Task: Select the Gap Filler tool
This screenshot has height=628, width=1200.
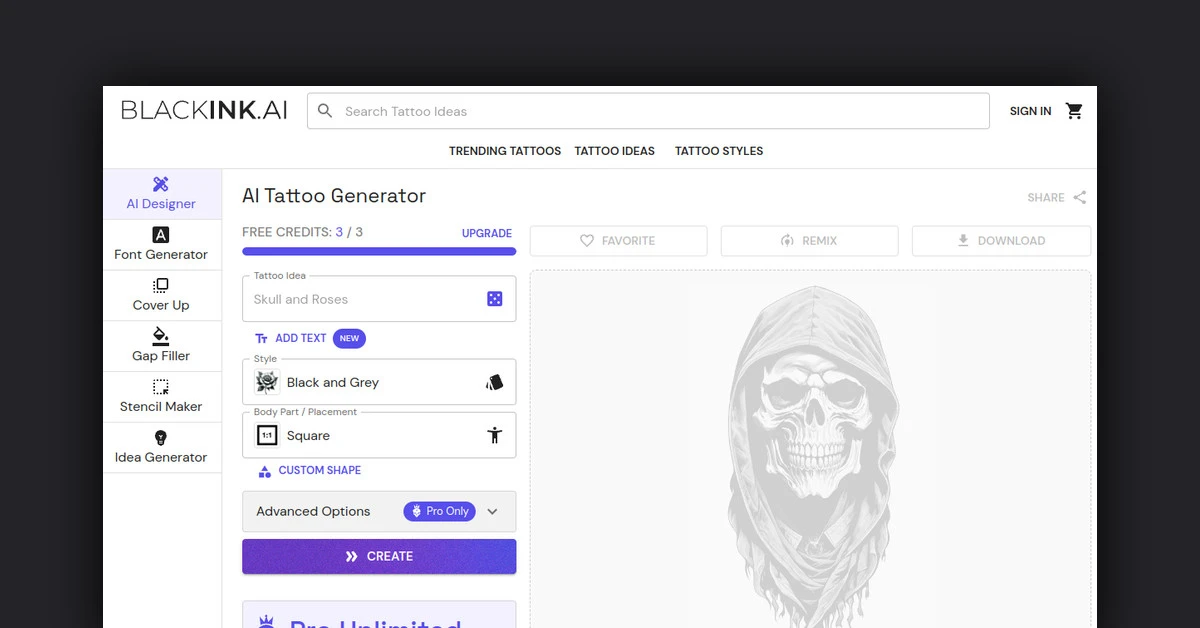Action: coord(161,346)
